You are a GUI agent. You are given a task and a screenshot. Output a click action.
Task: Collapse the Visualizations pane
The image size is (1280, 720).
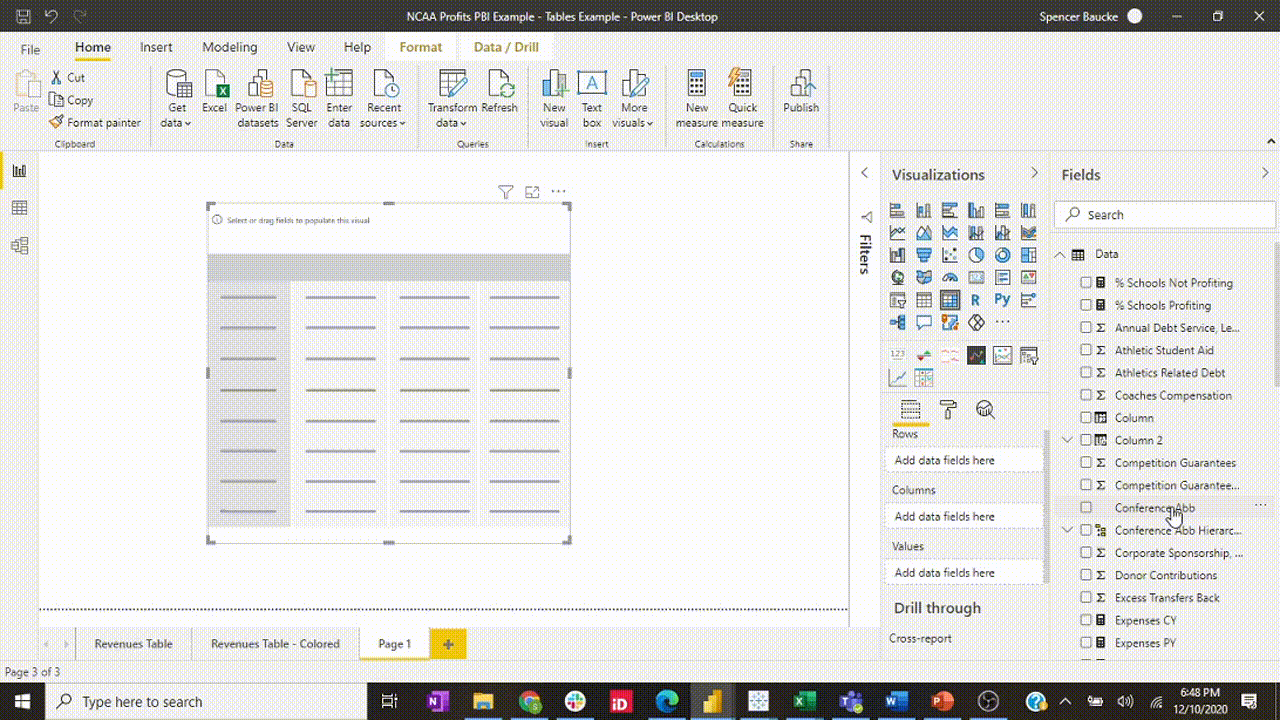1034,174
